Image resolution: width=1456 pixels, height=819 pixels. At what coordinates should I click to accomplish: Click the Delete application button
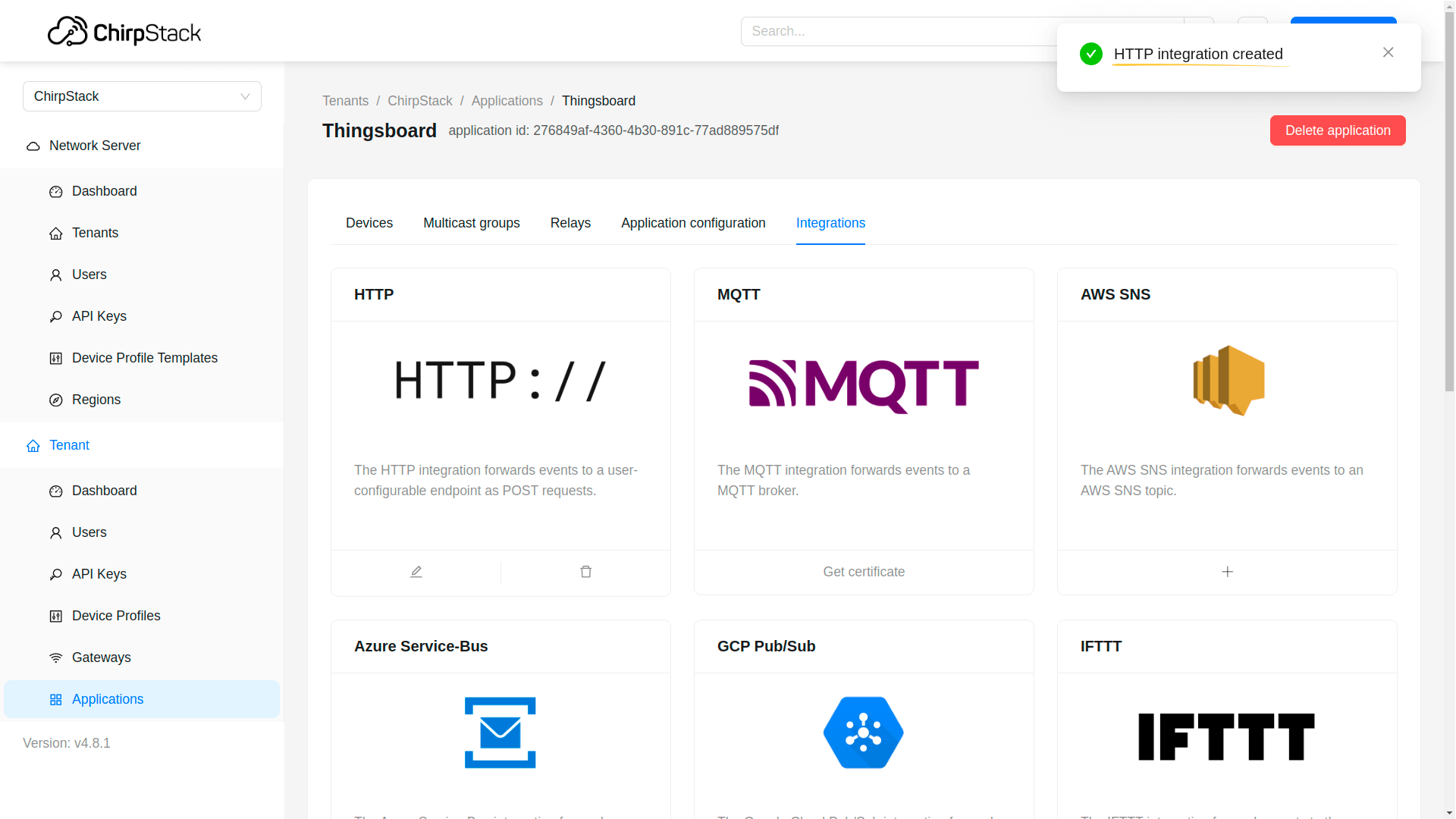tap(1337, 130)
